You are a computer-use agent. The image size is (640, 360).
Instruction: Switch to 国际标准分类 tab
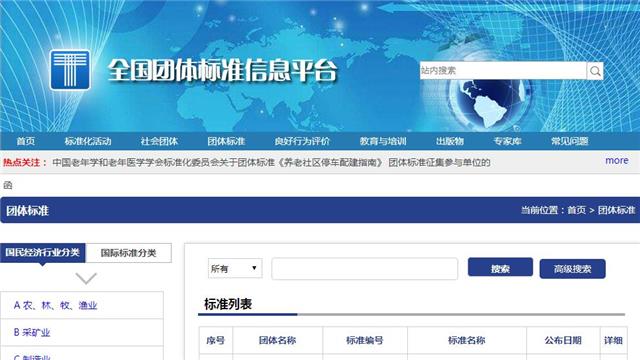click(x=129, y=253)
